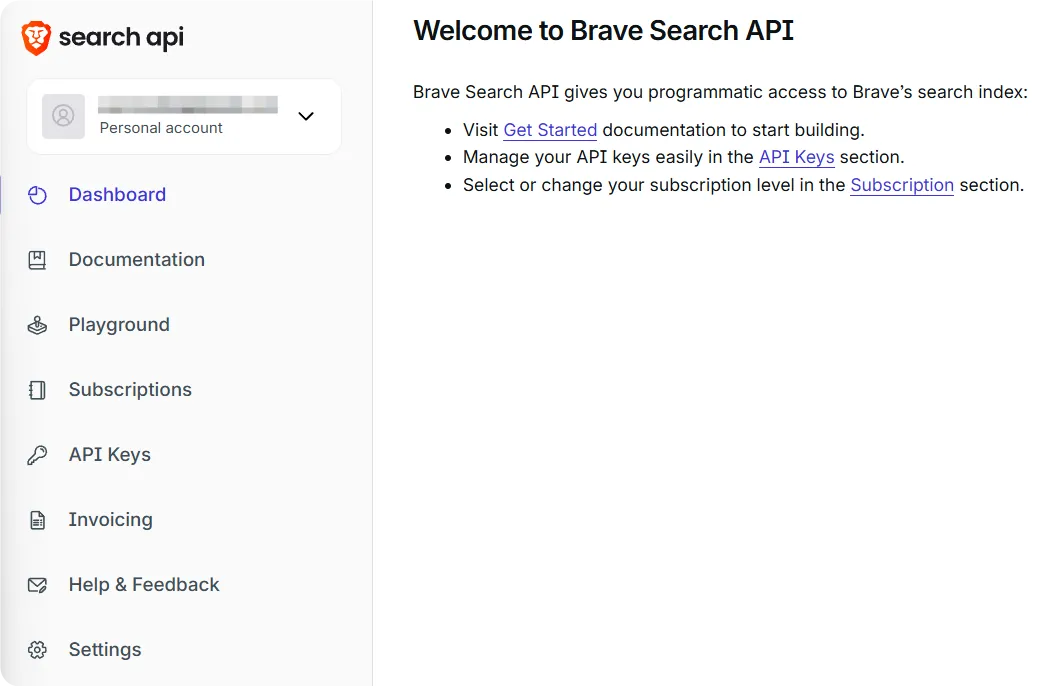1059x686 pixels.
Task: Click the Subscription link in the bullet list
Action: pos(902,185)
